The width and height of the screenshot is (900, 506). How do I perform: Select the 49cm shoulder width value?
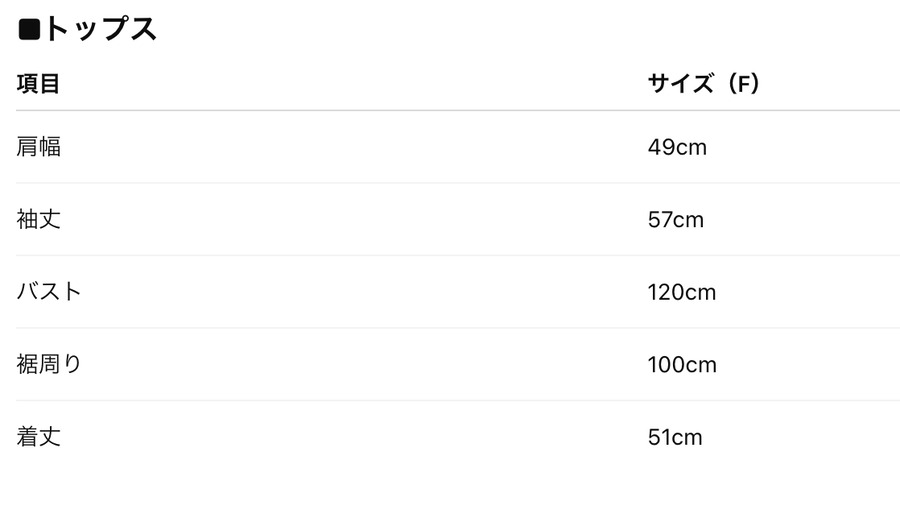pyautogui.click(x=677, y=147)
